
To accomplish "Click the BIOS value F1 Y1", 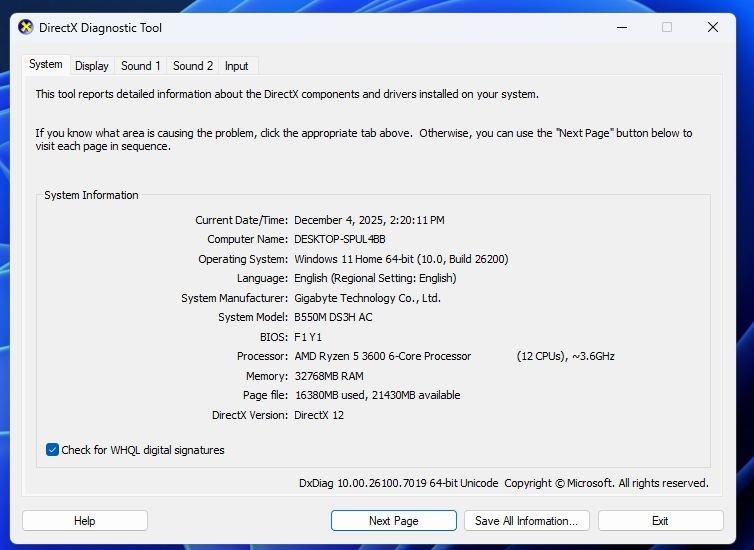I will (308, 337).
